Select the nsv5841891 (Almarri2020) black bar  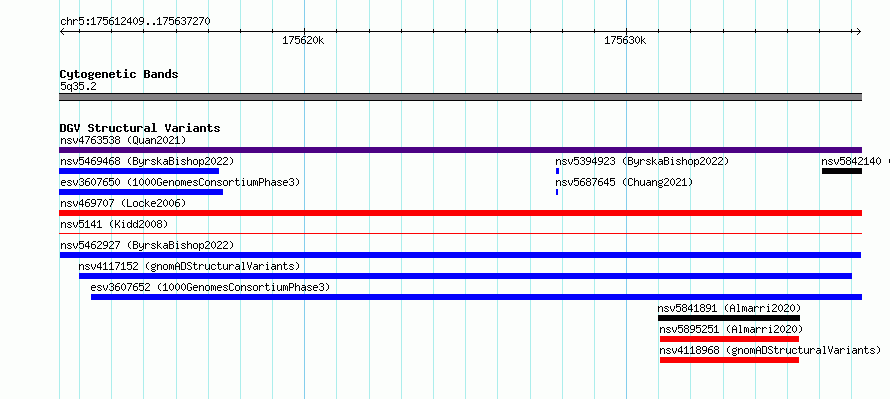pyautogui.click(x=729, y=318)
